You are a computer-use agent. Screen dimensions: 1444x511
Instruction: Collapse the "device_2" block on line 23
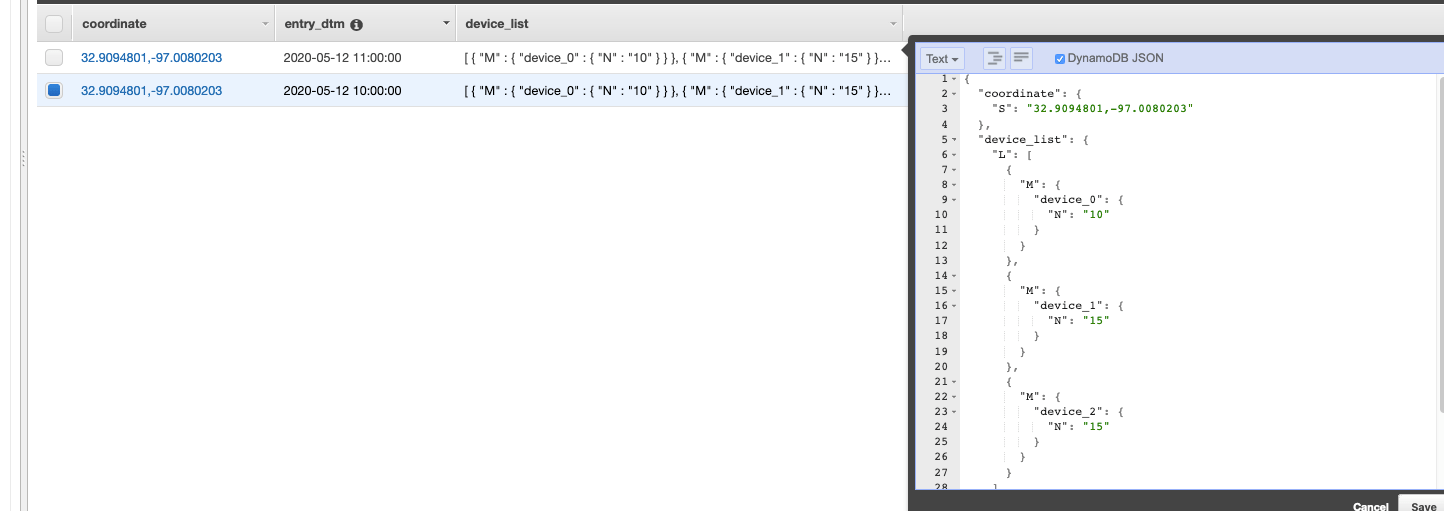(955, 412)
